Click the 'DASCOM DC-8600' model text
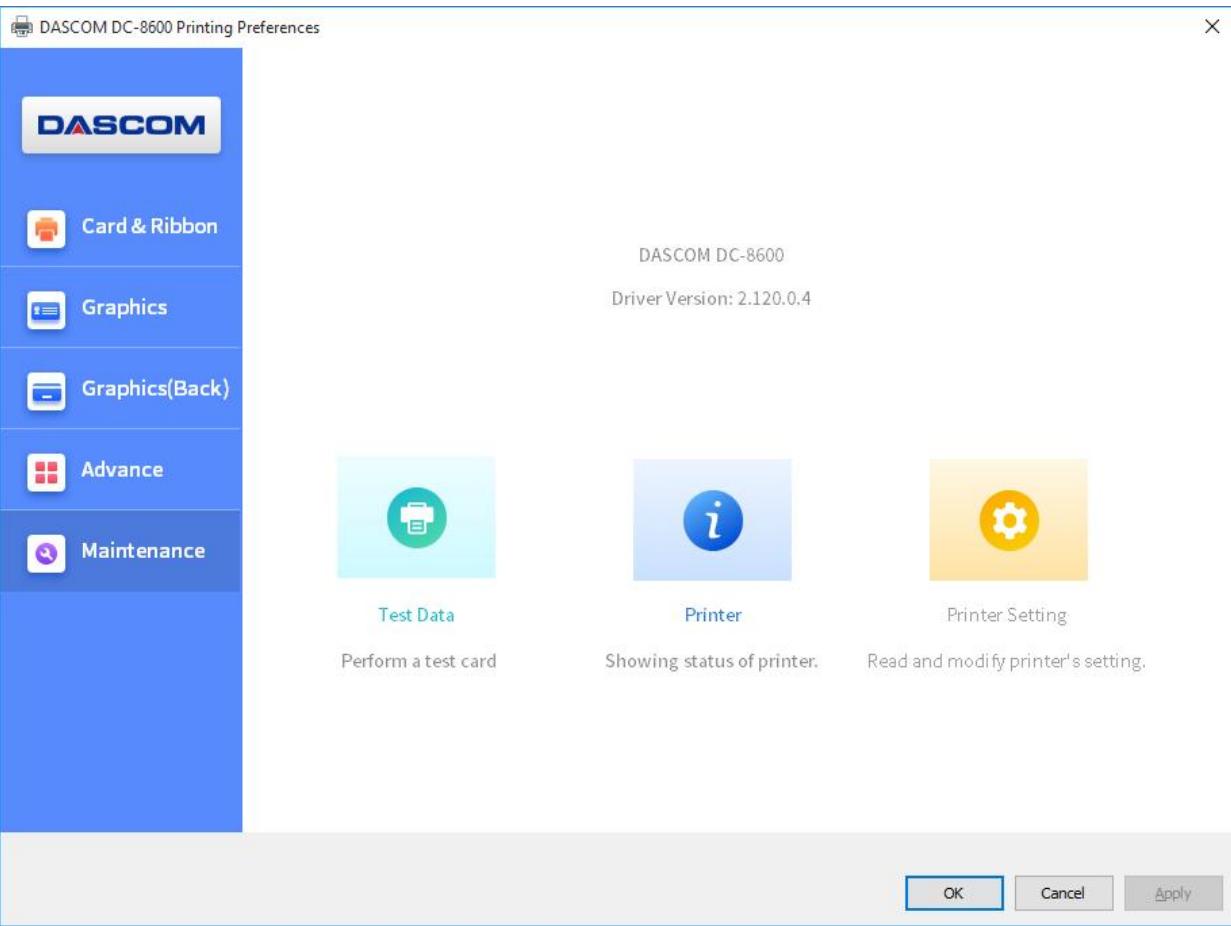1231x926 pixels. click(711, 255)
